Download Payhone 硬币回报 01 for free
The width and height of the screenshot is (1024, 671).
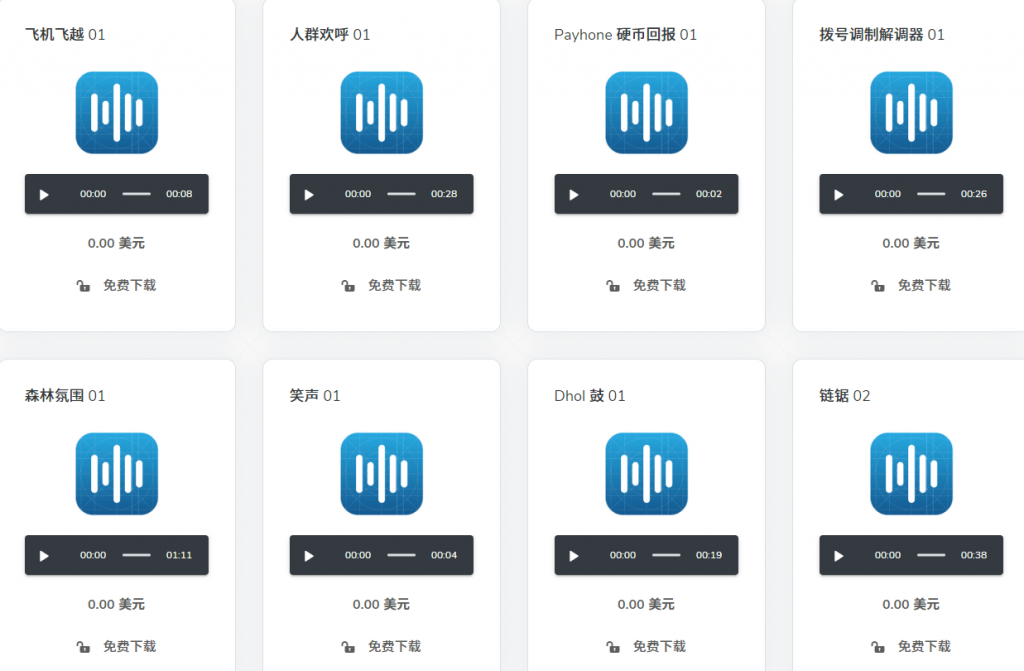pyautogui.click(x=659, y=285)
